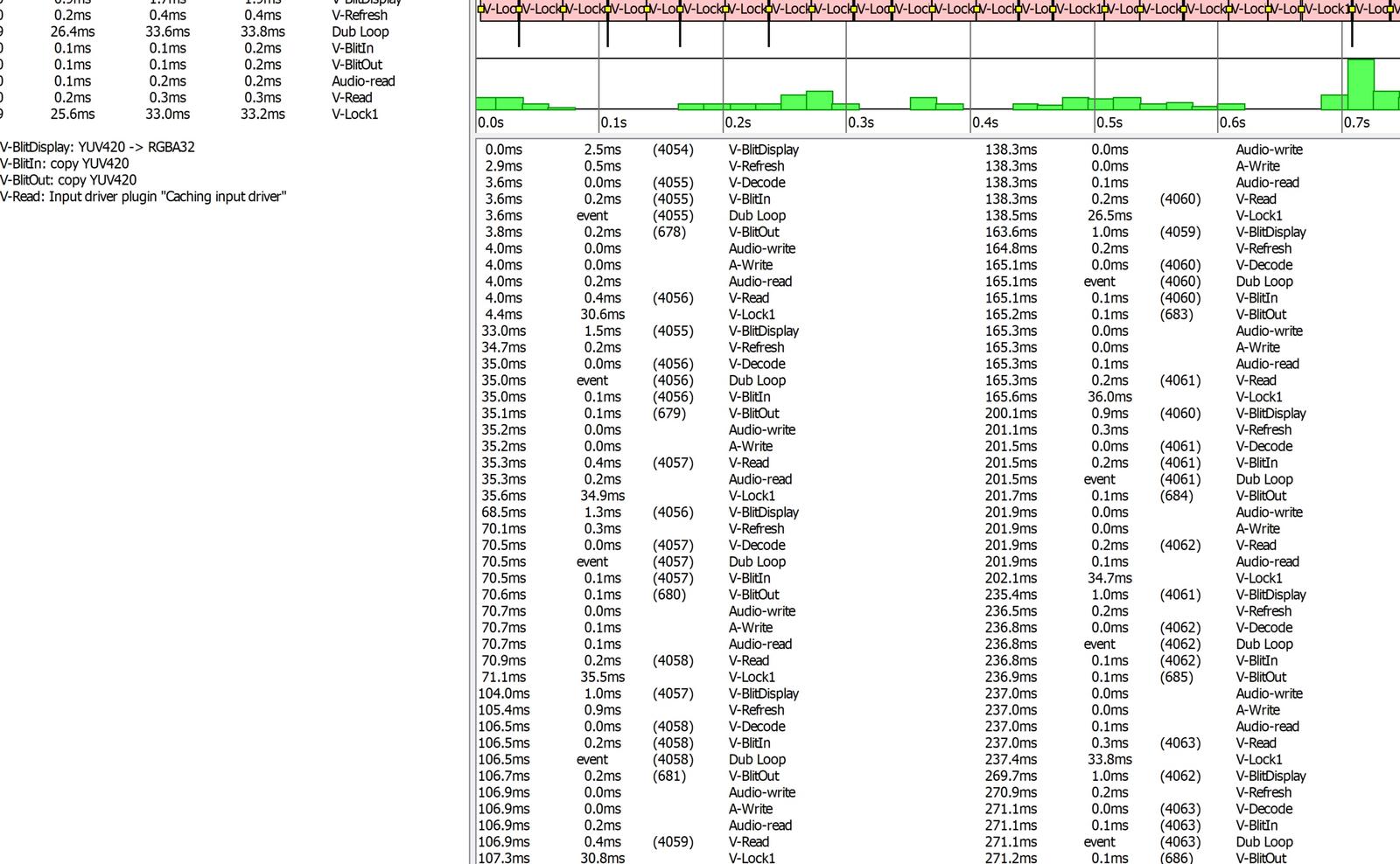The width and height of the screenshot is (1400, 864).
Task: Select the 33.0ms V-BlitDisplay event row
Action: coord(641,331)
